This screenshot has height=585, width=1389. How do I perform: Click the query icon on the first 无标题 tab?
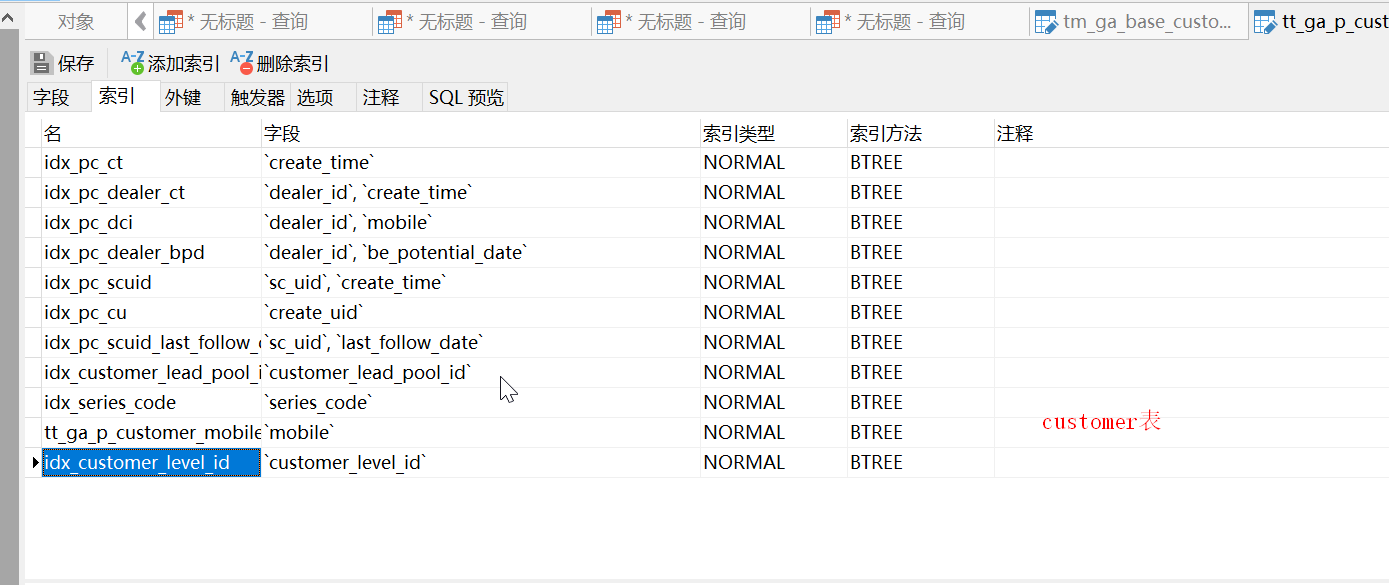tap(170, 22)
